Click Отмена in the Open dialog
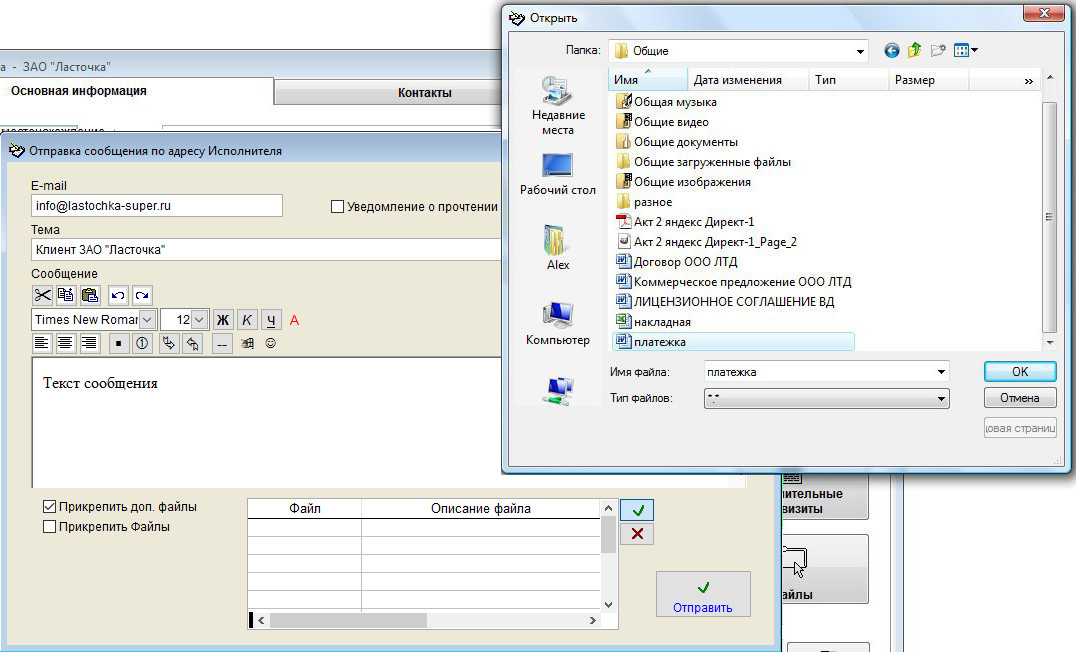 [1020, 398]
